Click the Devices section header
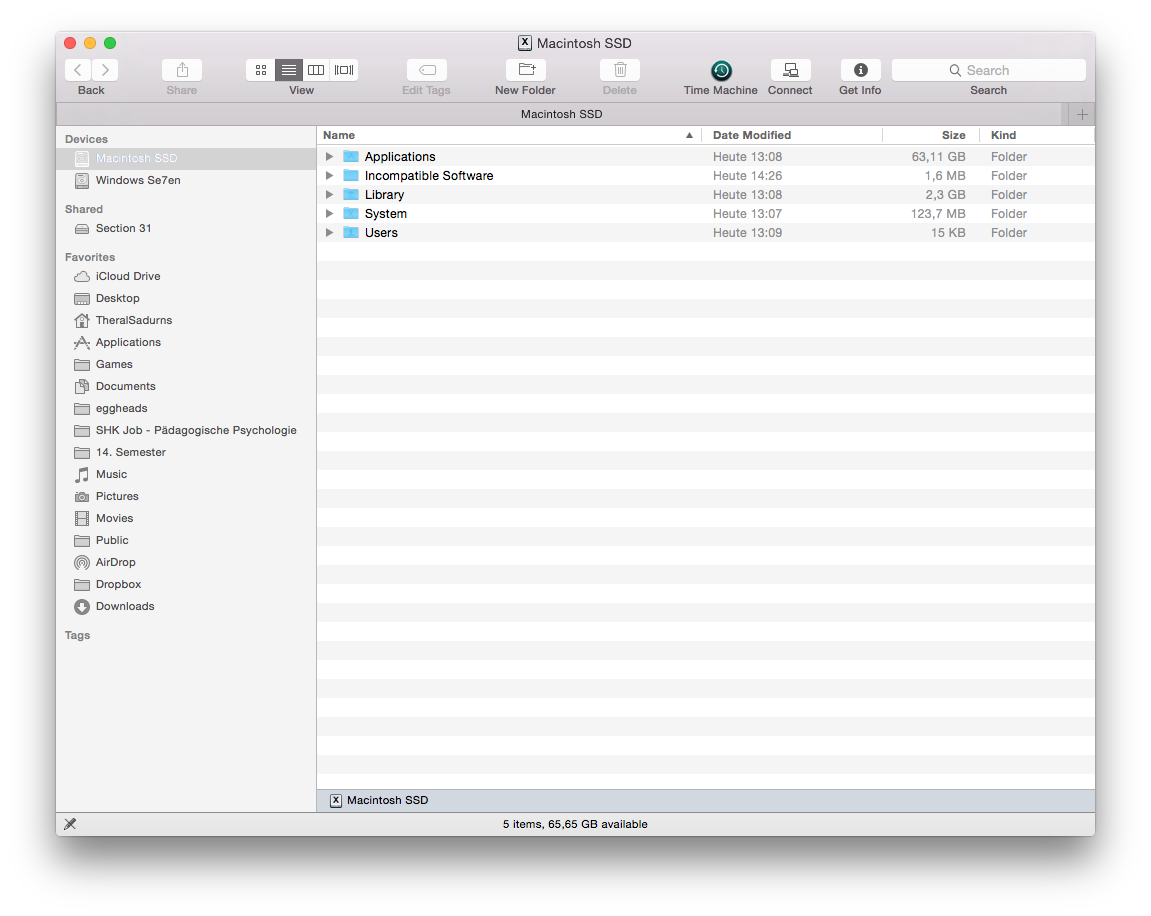Screen dimensions: 1151x916 coord(86,139)
